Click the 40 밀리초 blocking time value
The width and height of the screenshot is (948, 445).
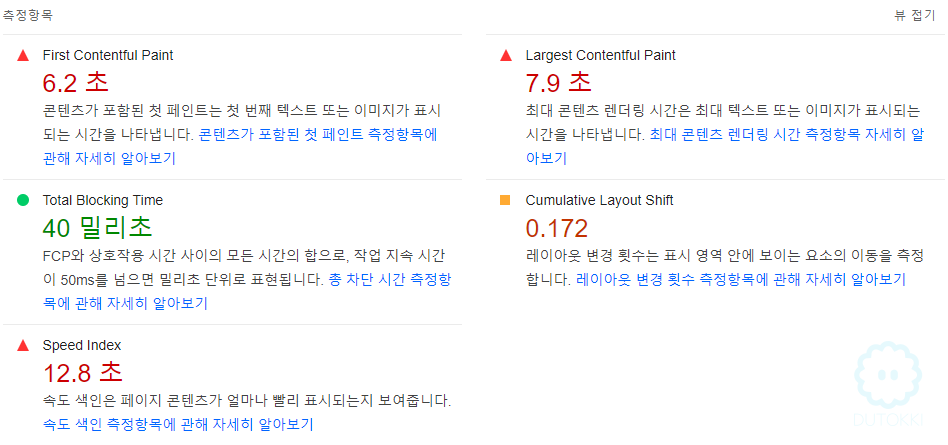tap(97, 228)
